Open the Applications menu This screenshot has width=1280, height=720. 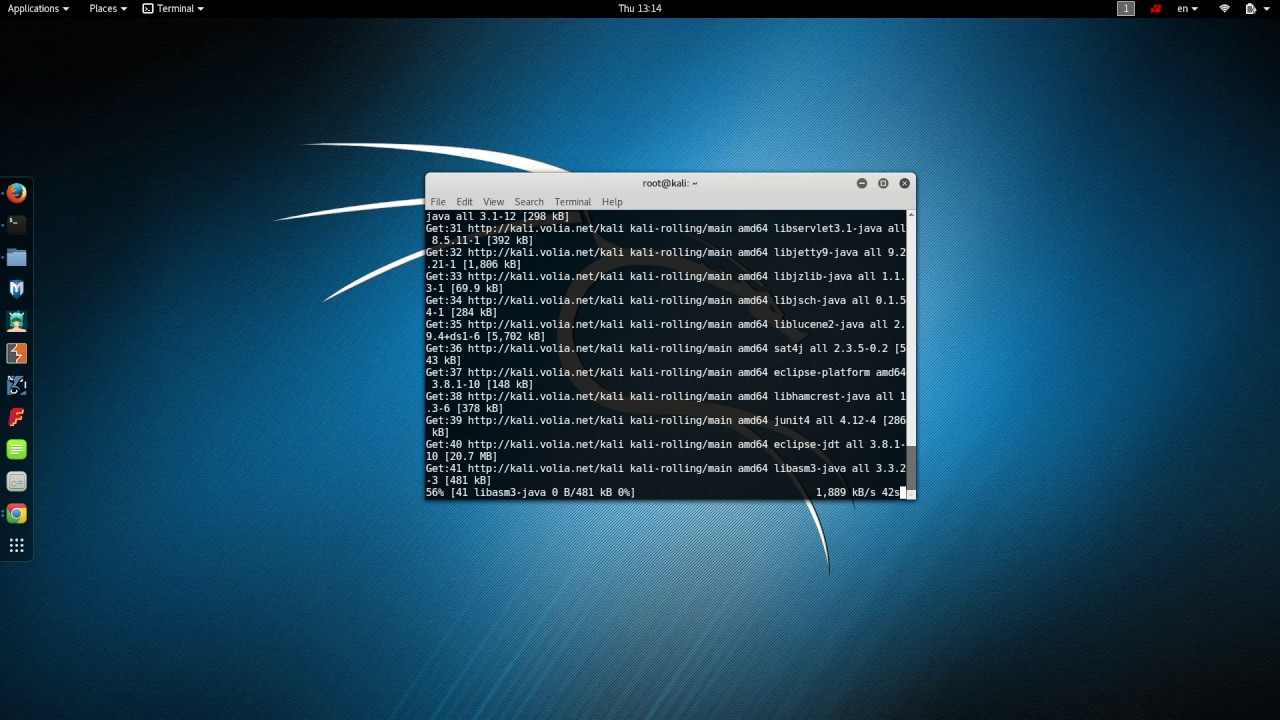[38, 8]
